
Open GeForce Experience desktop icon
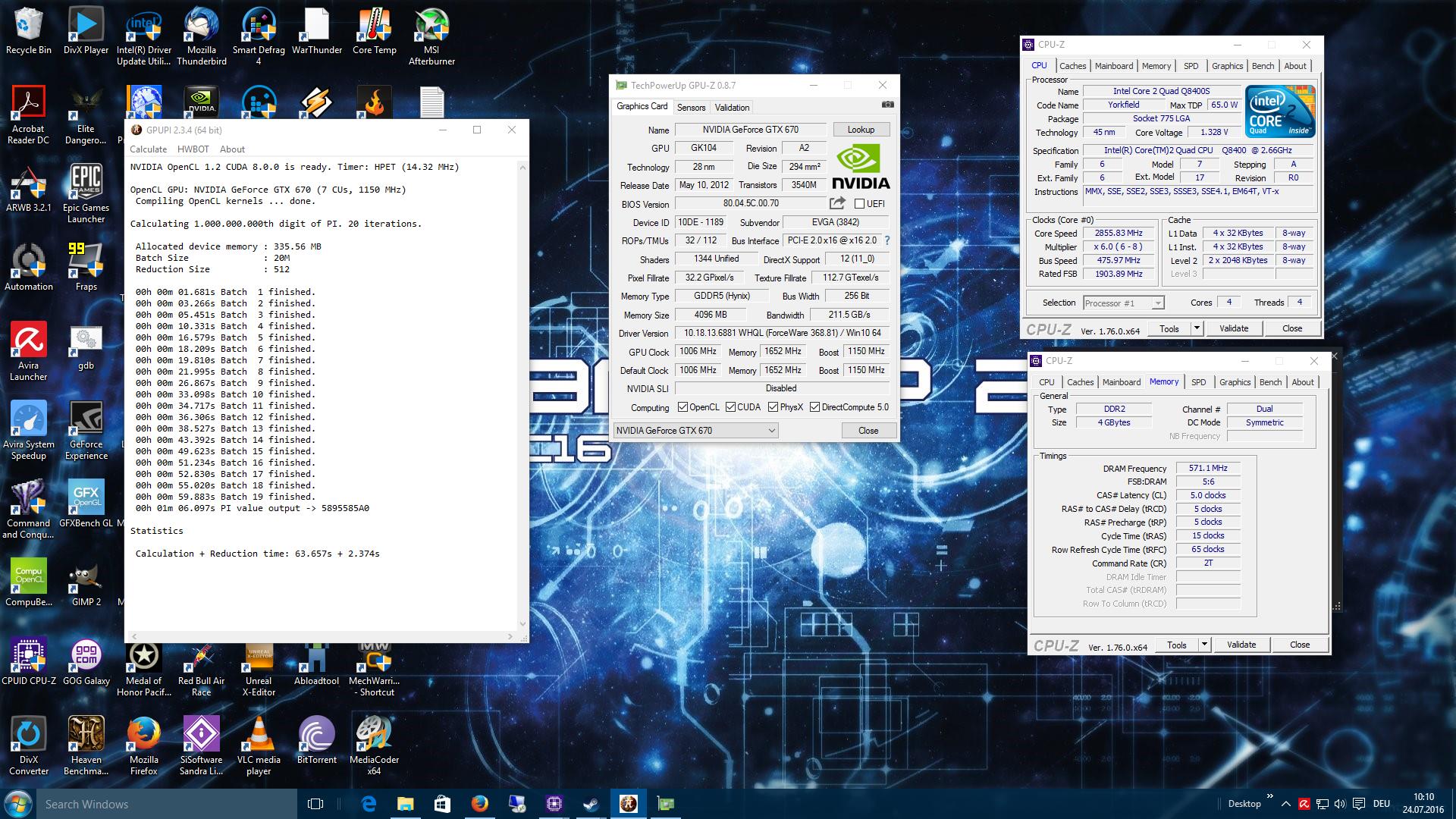point(86,431)
